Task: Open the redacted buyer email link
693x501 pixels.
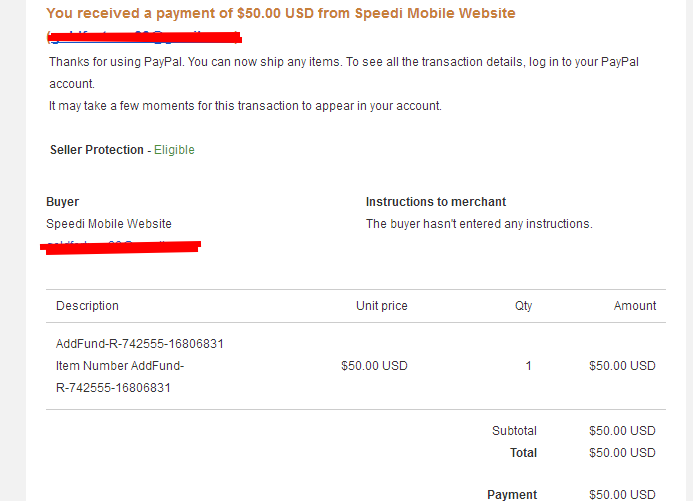Action: tap(121, 247)
